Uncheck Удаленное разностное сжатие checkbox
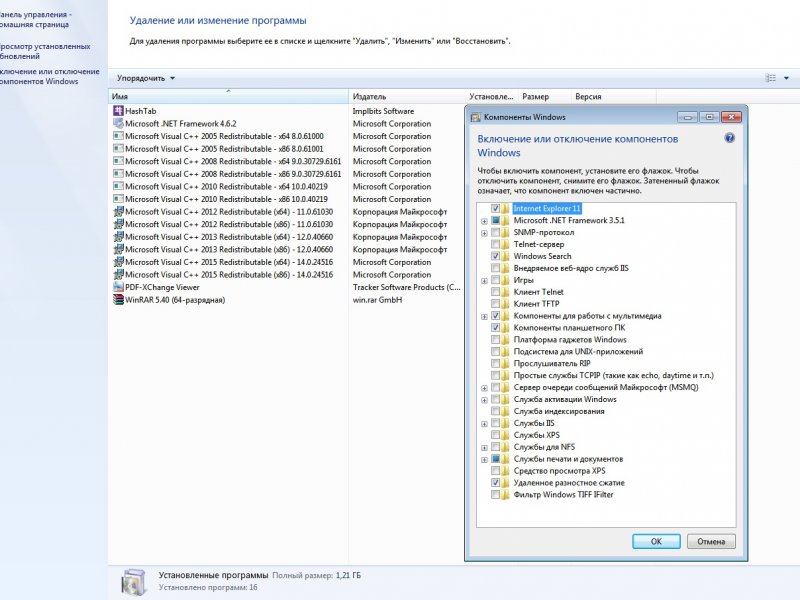 pos(495,483)
